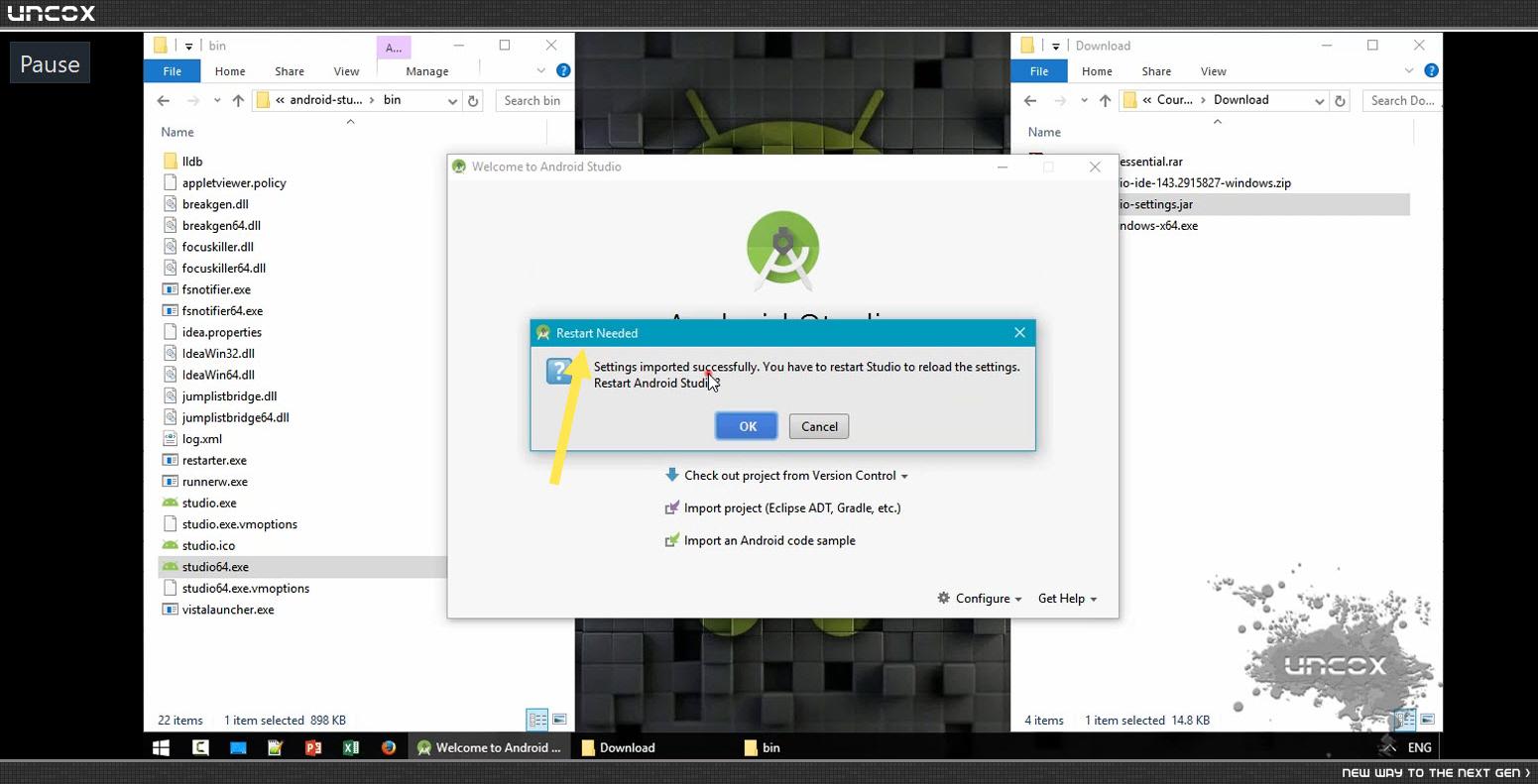Open Share tab in Download window
This screenshot has width=1538, height=784.
coord(1156,71)
